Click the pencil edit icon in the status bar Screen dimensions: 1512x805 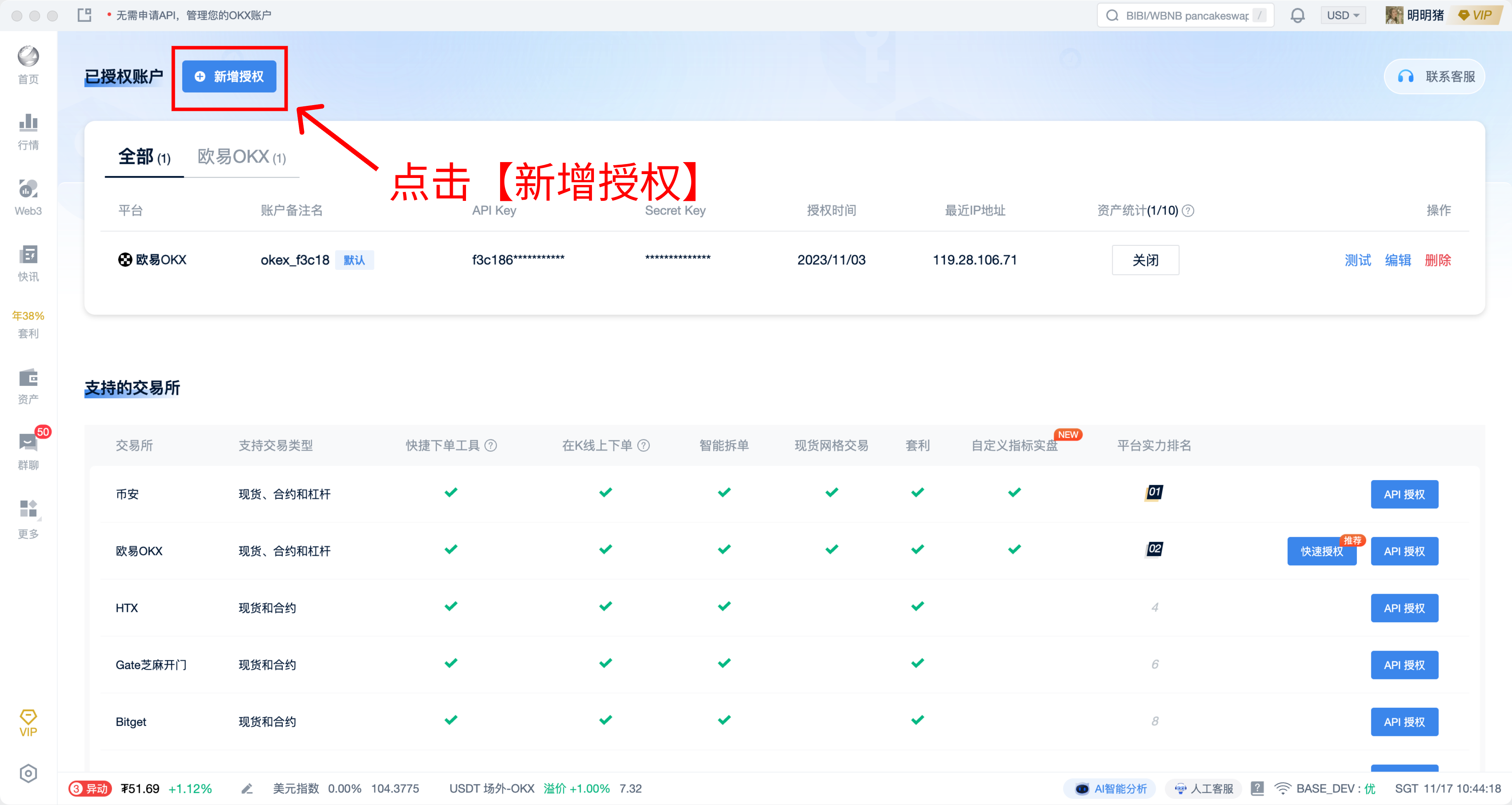247,789
